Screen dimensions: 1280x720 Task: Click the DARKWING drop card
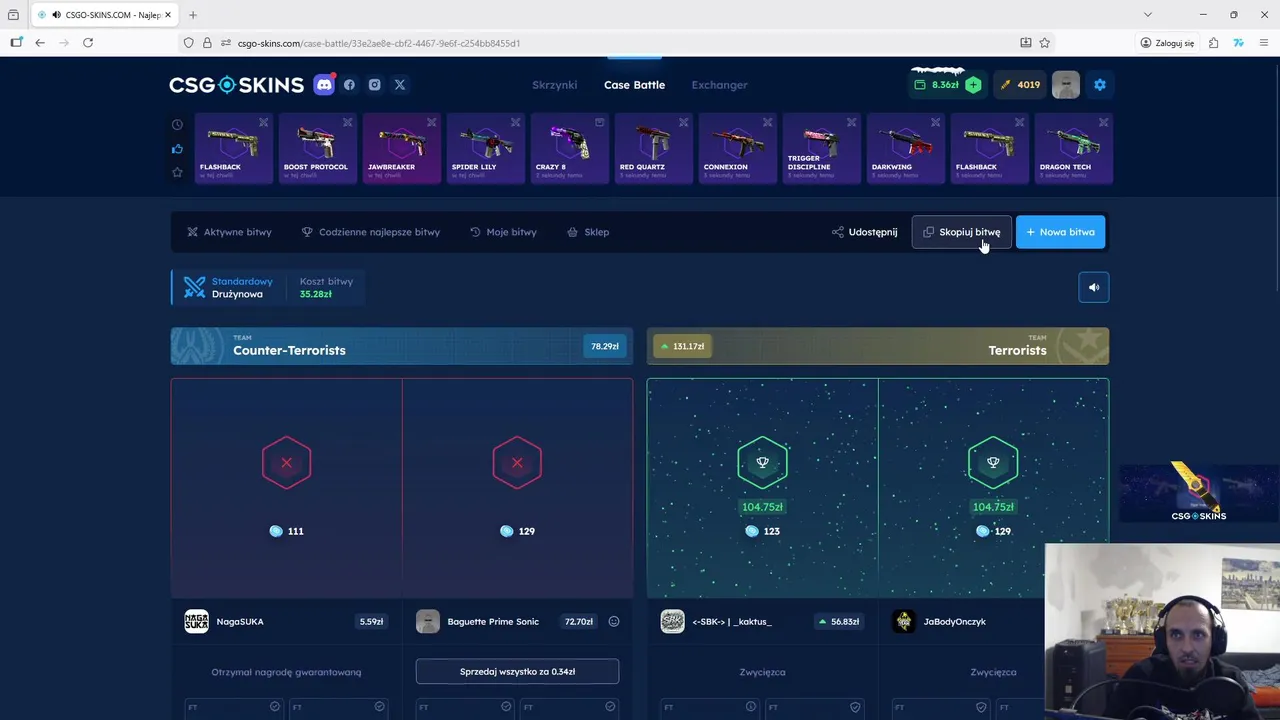905,149
